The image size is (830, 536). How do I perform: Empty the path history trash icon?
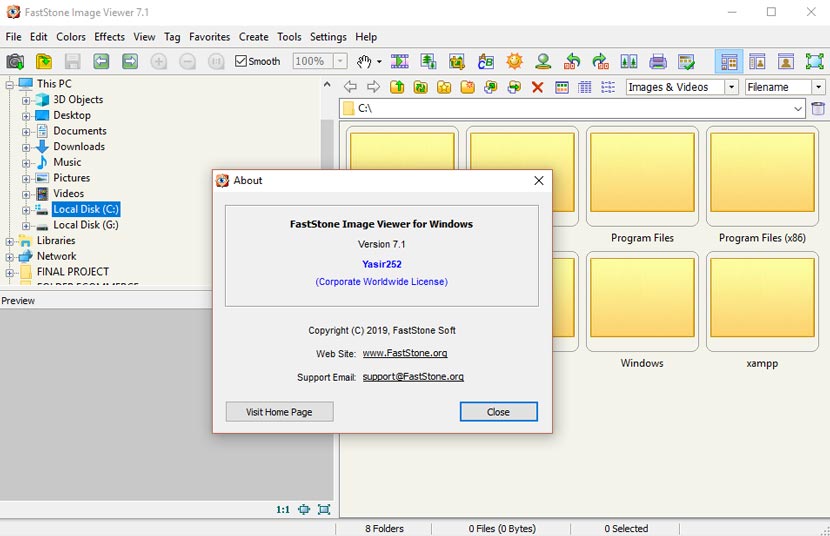click(818, 108)
